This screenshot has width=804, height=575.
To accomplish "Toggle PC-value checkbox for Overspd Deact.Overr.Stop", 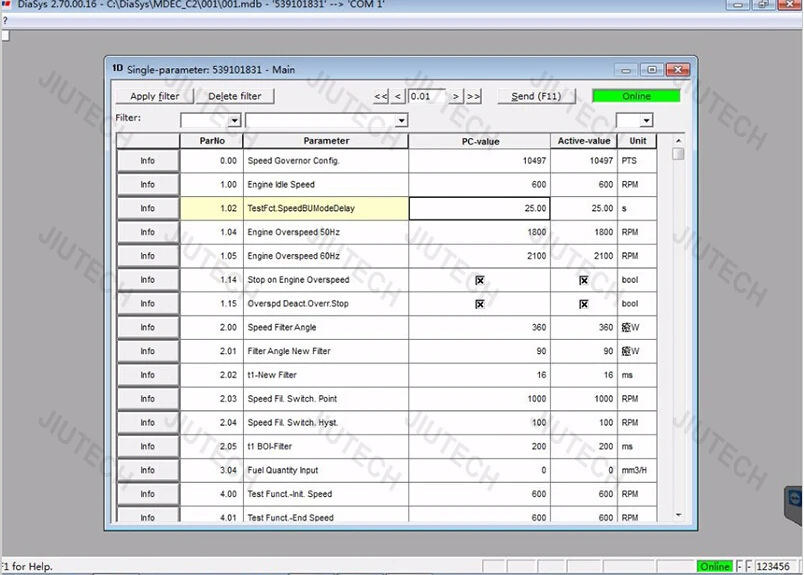I will point(479,304).
